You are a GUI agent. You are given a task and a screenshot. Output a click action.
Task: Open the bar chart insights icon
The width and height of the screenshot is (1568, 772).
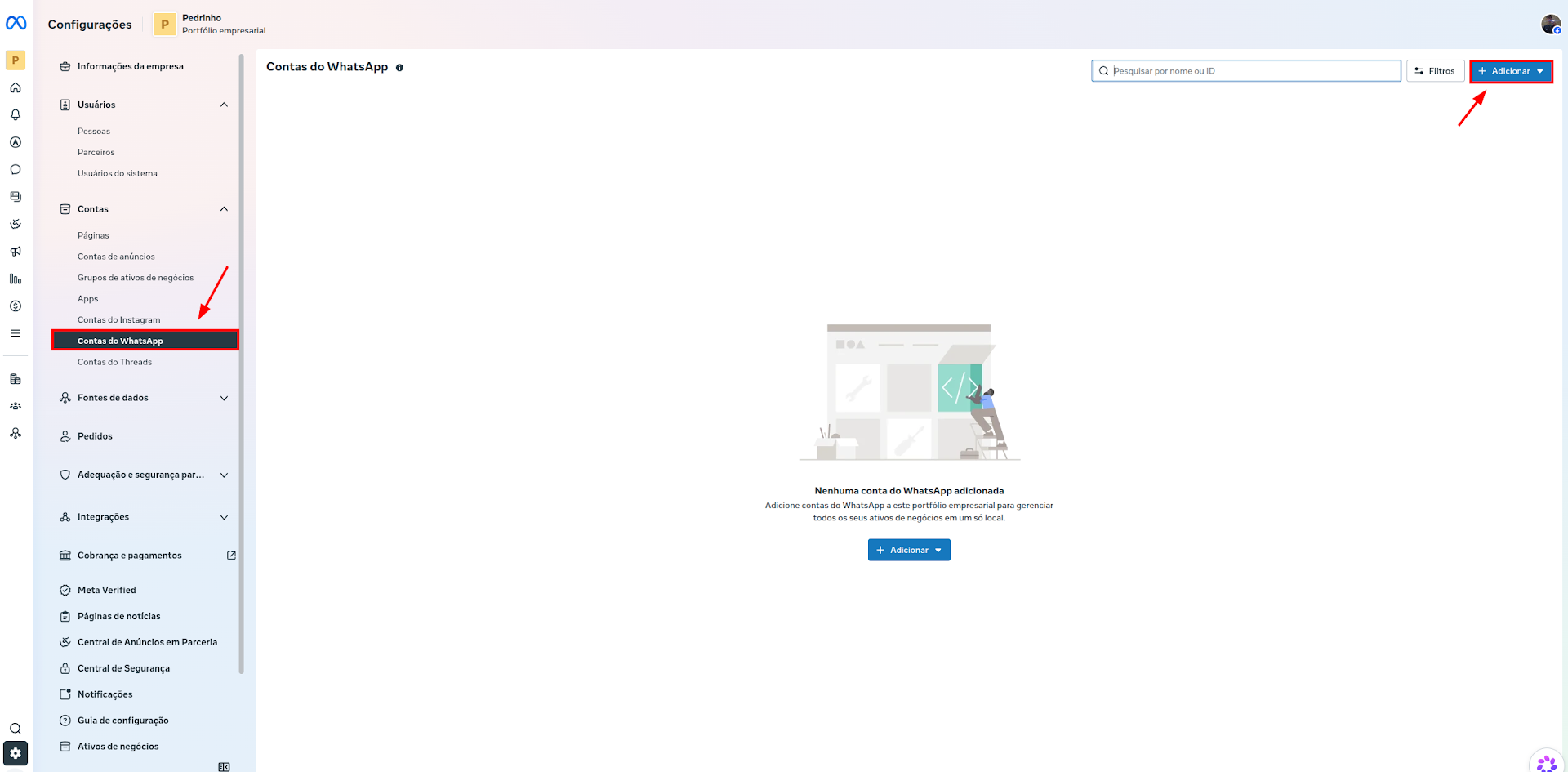16,279
